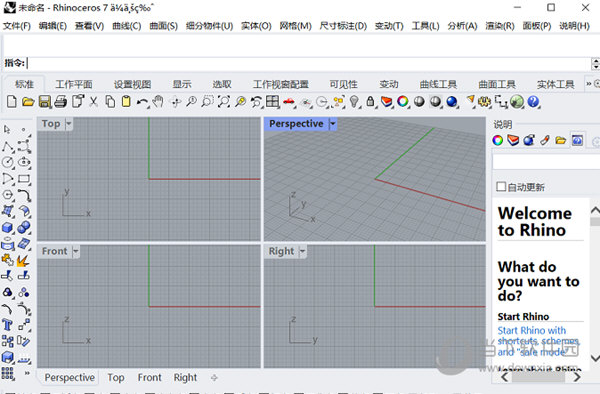
Task: Open Layers from the standard toolbar
Action: point(386,102)
